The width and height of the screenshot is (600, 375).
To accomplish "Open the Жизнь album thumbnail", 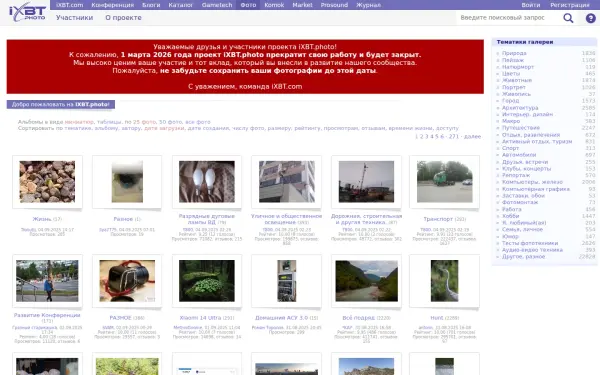I will 47,182.
